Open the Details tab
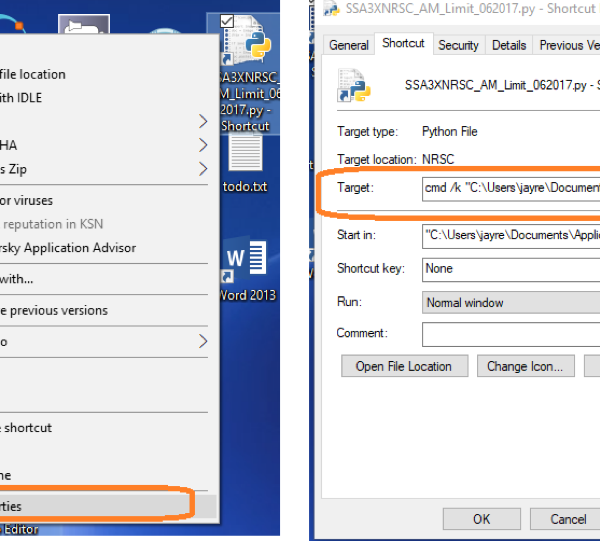 point(509,45)
